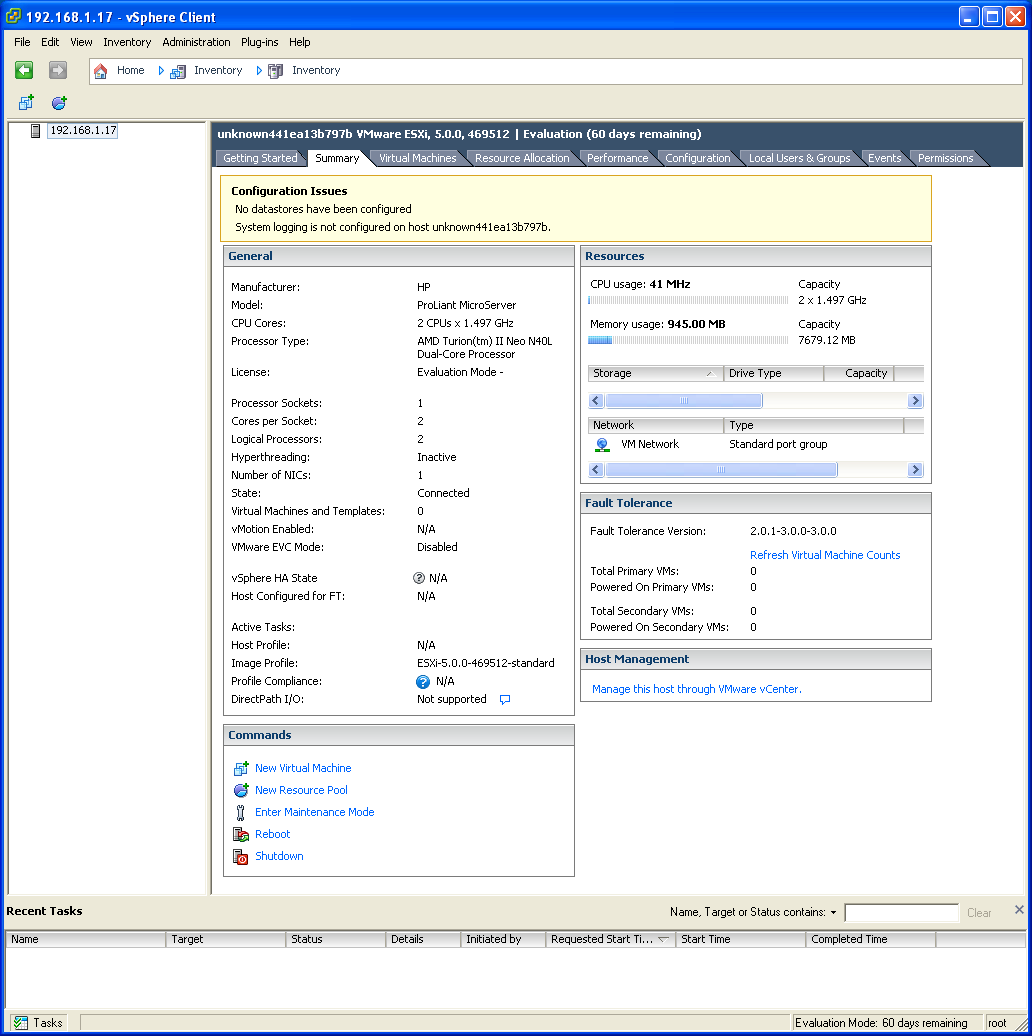Expand the breadcrumb arrow before second Inventory
This screenshot has width=1032, height=1036.
(259, 71)
